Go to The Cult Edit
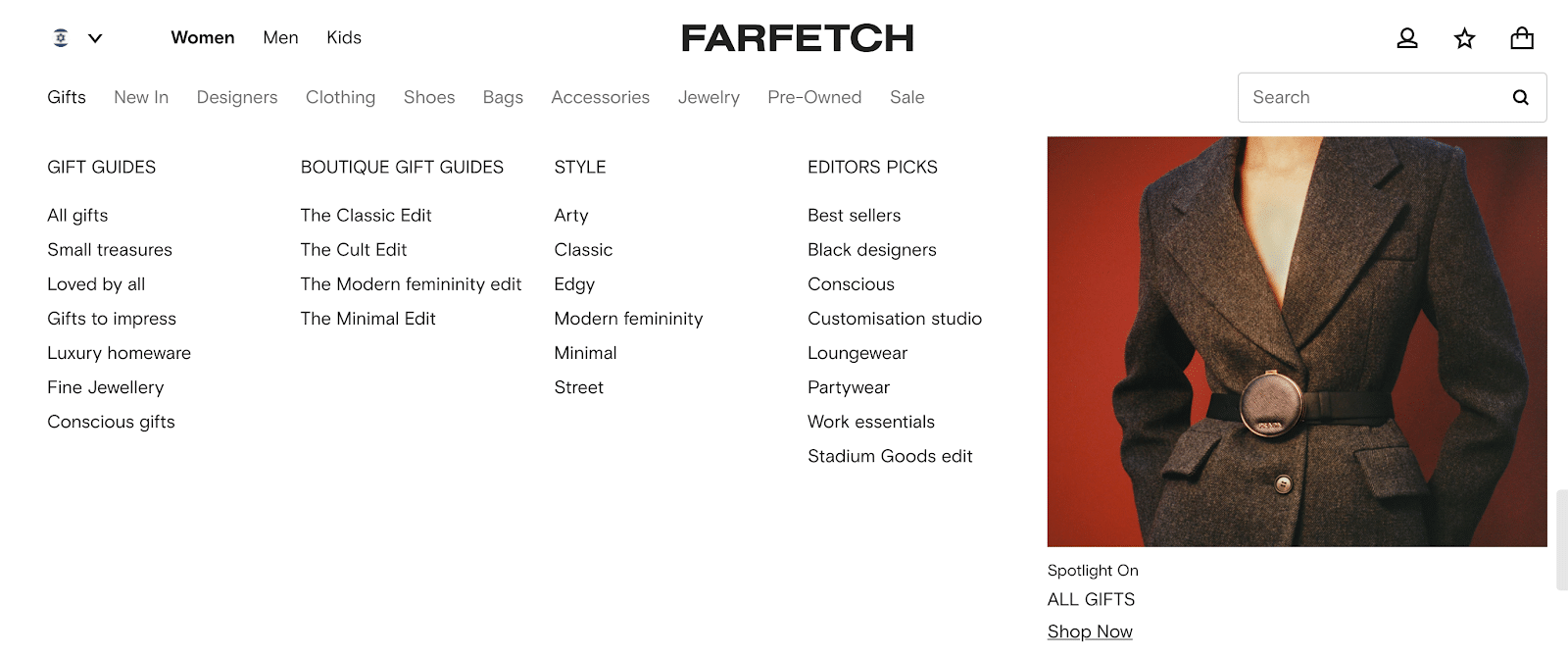1568x656 pixels. pyautogui.click(x=354, y=250)
